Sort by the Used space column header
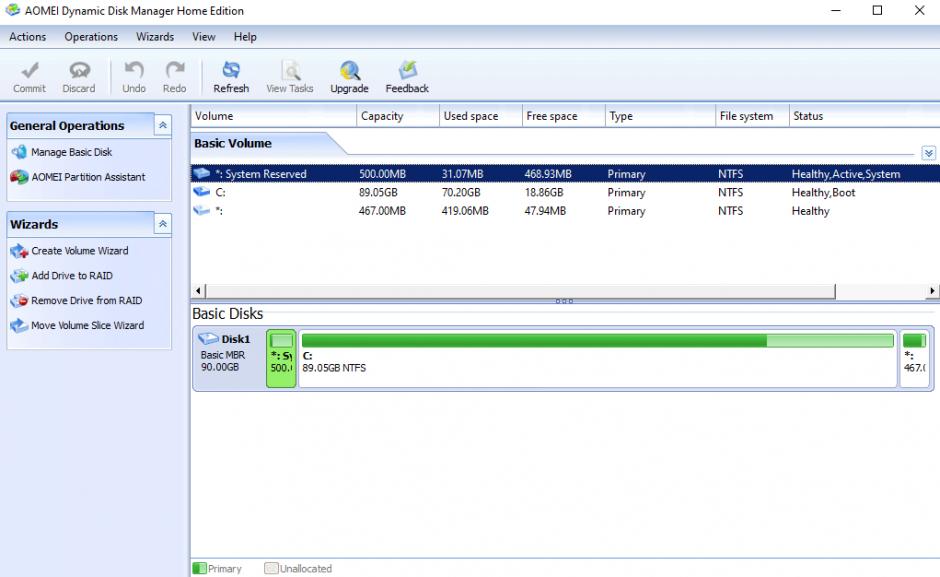The image size is (940, 577). click(x=481, y=116)
